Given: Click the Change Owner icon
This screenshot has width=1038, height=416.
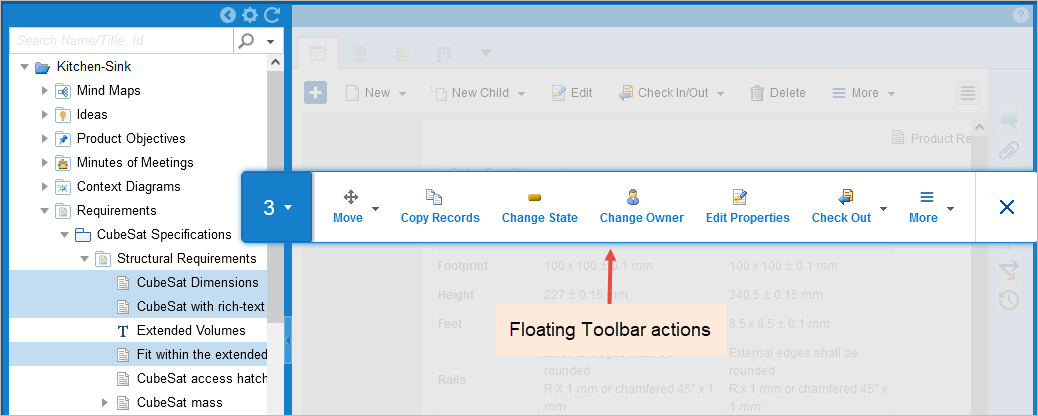Looking at the screenshot, I should pos(633,197).
